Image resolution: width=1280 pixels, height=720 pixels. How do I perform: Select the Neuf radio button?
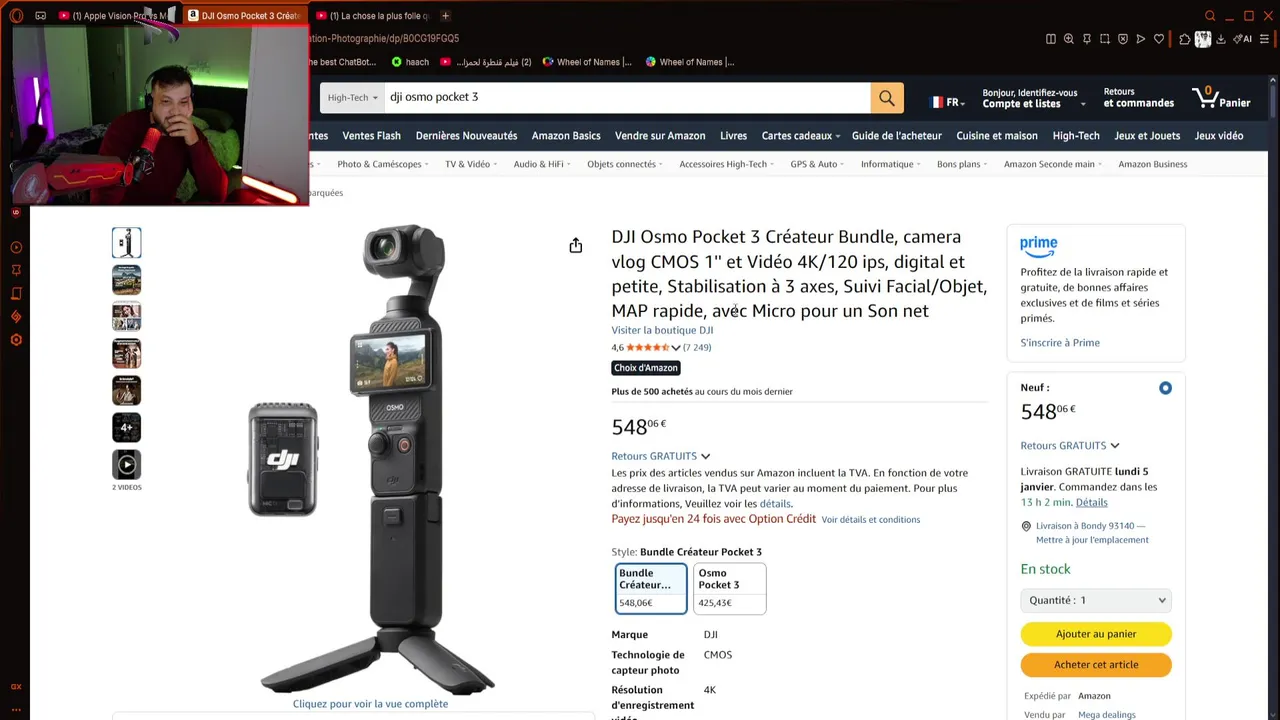coord(1165,388)
